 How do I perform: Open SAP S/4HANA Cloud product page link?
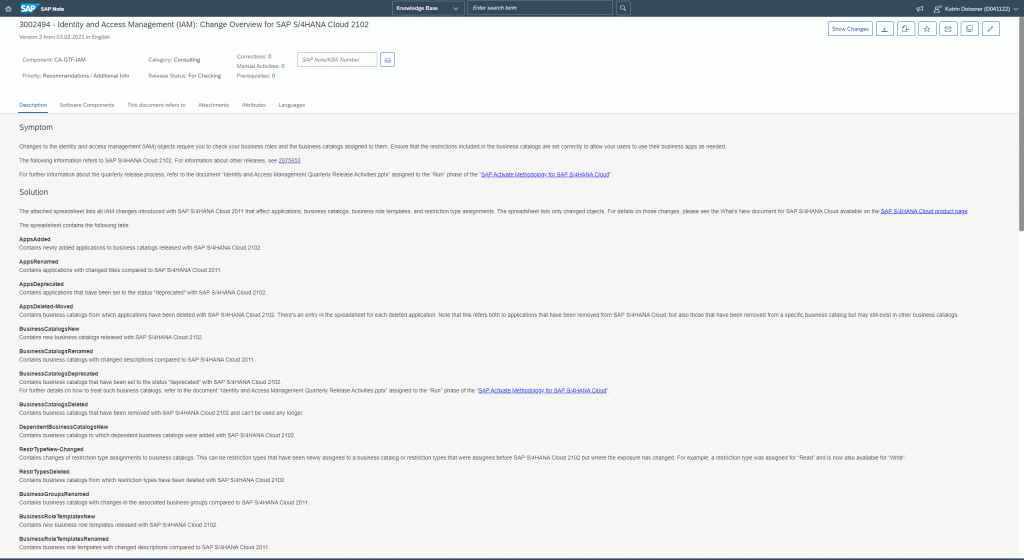[923, 211]
